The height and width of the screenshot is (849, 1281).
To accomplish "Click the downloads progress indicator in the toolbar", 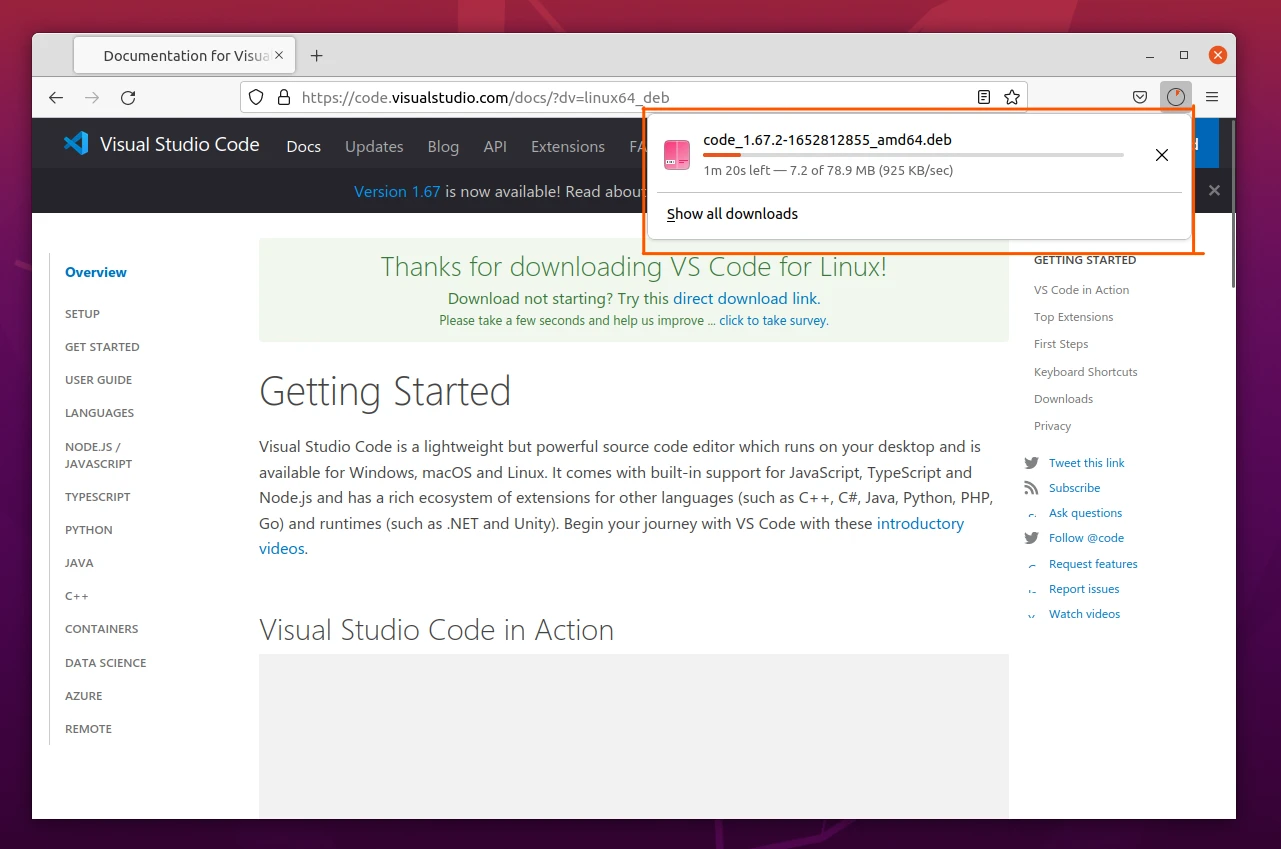I will pyautogui.click(x=1176, y=96).
